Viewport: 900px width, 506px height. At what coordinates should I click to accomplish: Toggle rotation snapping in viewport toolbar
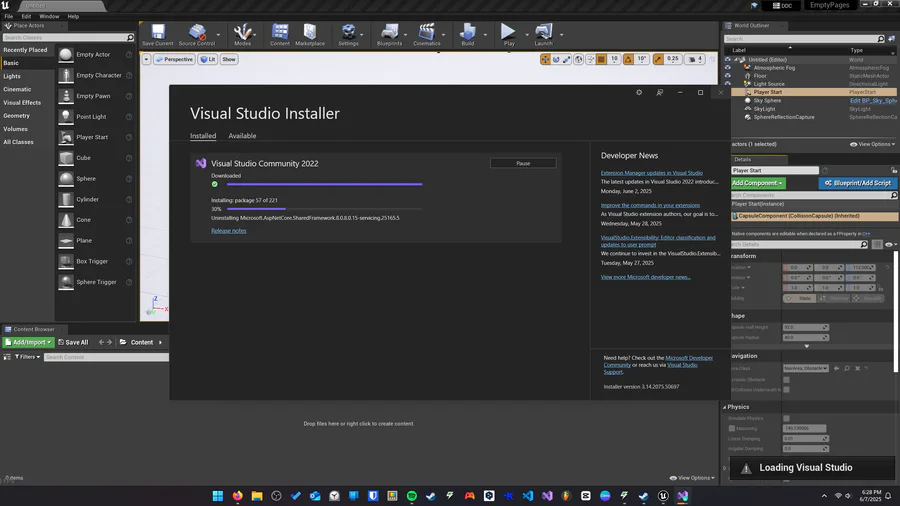(629, 59)
